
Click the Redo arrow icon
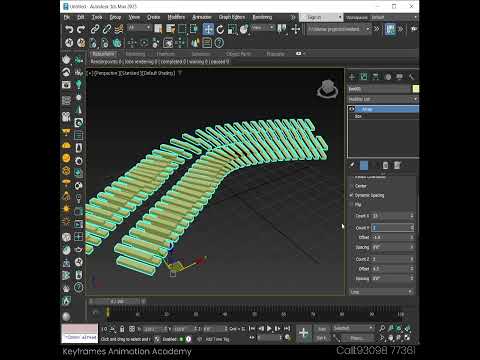pos(81,29)
